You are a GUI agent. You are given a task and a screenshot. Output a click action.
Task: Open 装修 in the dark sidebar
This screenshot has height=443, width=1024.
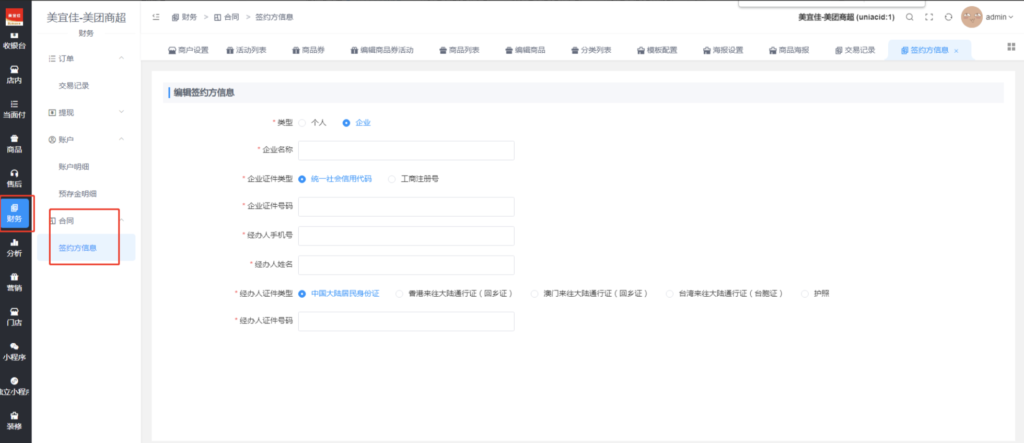pyautogui.click(x=14, y=421)
